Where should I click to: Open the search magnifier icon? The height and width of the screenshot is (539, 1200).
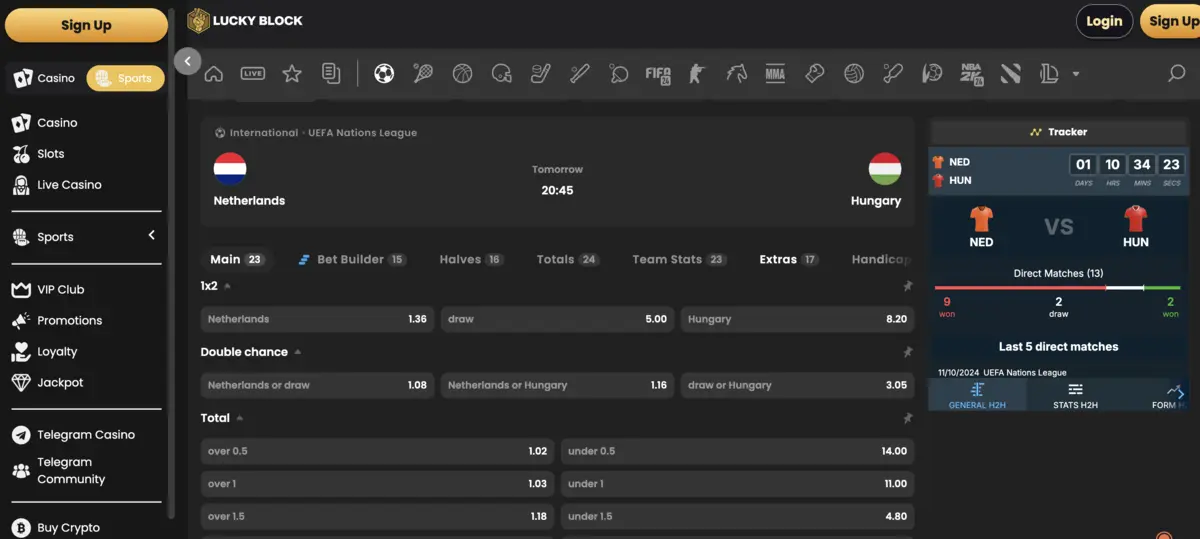[1177, 73]
